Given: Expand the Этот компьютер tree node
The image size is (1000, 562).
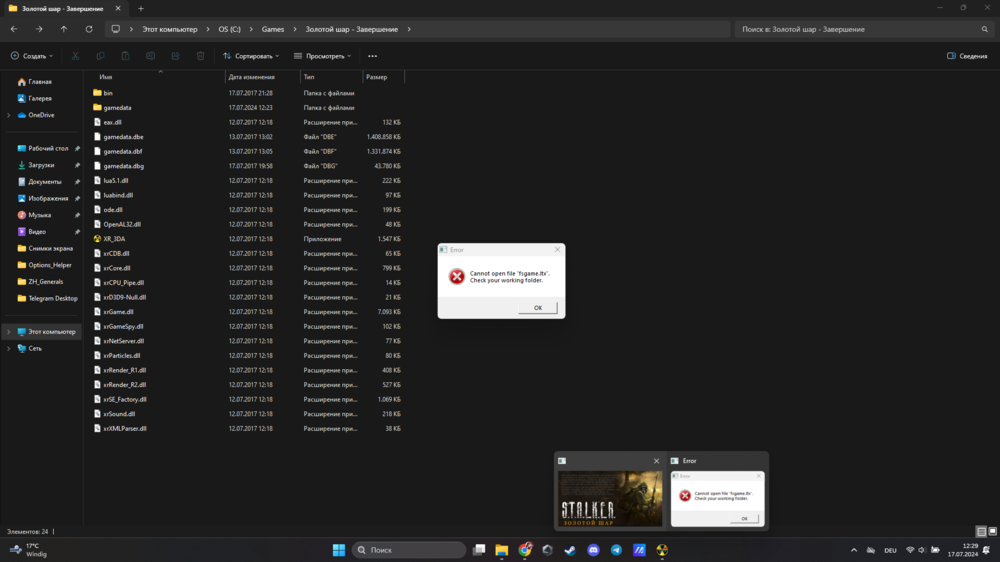Looking at the screenshot, I should [9, 331].
